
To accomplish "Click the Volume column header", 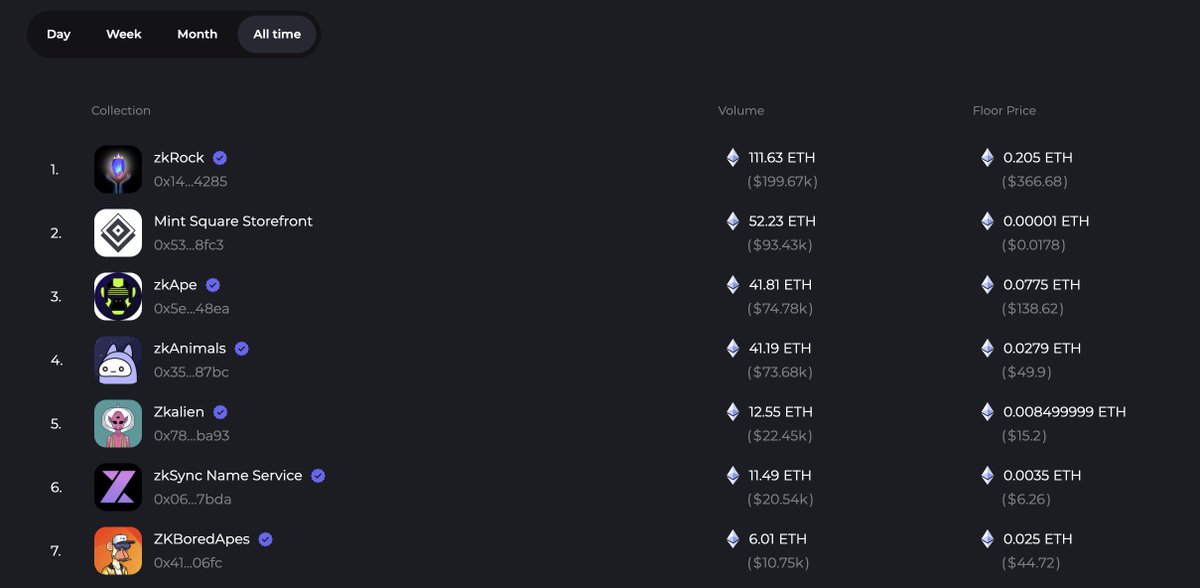I will tap(741, 111).
